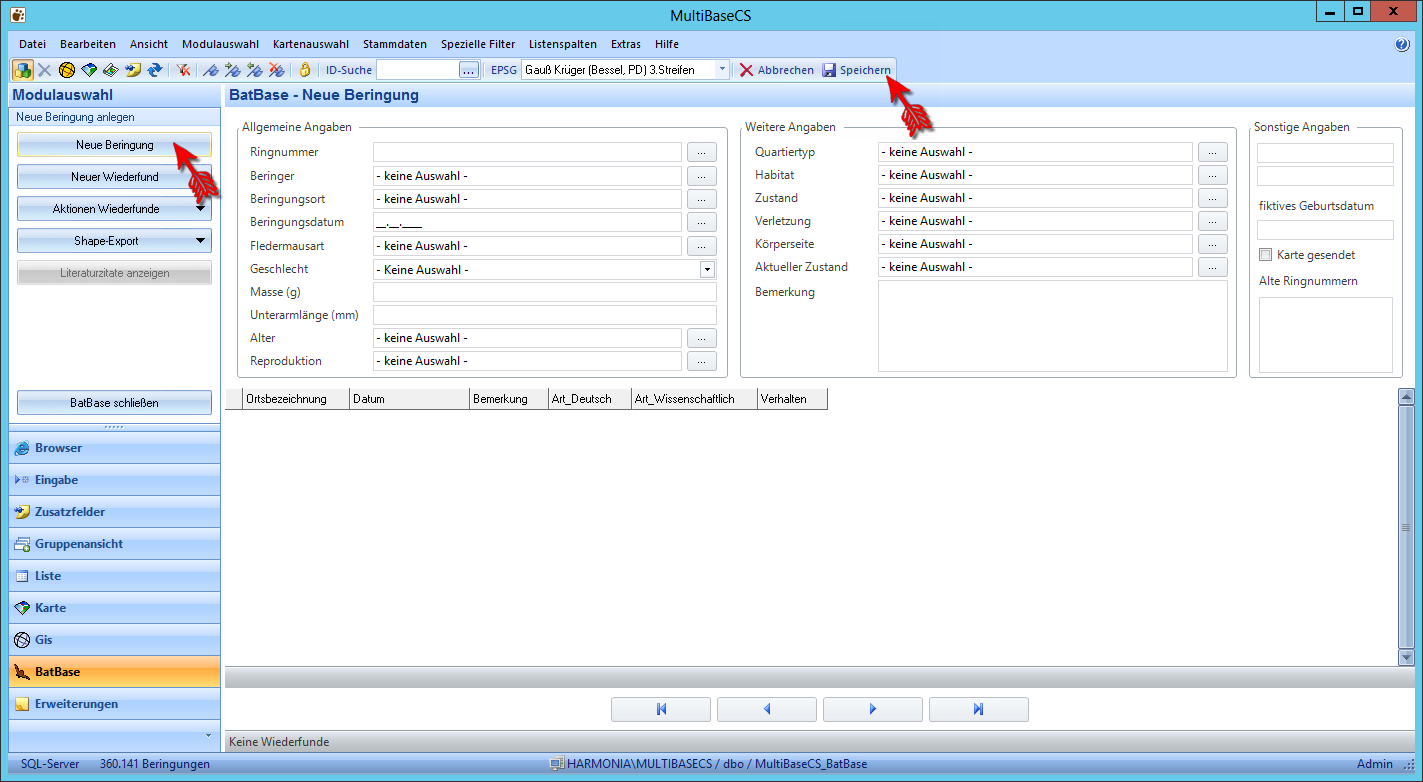Open the ID-Suche ellipsis button

click(x=469, y=70)
